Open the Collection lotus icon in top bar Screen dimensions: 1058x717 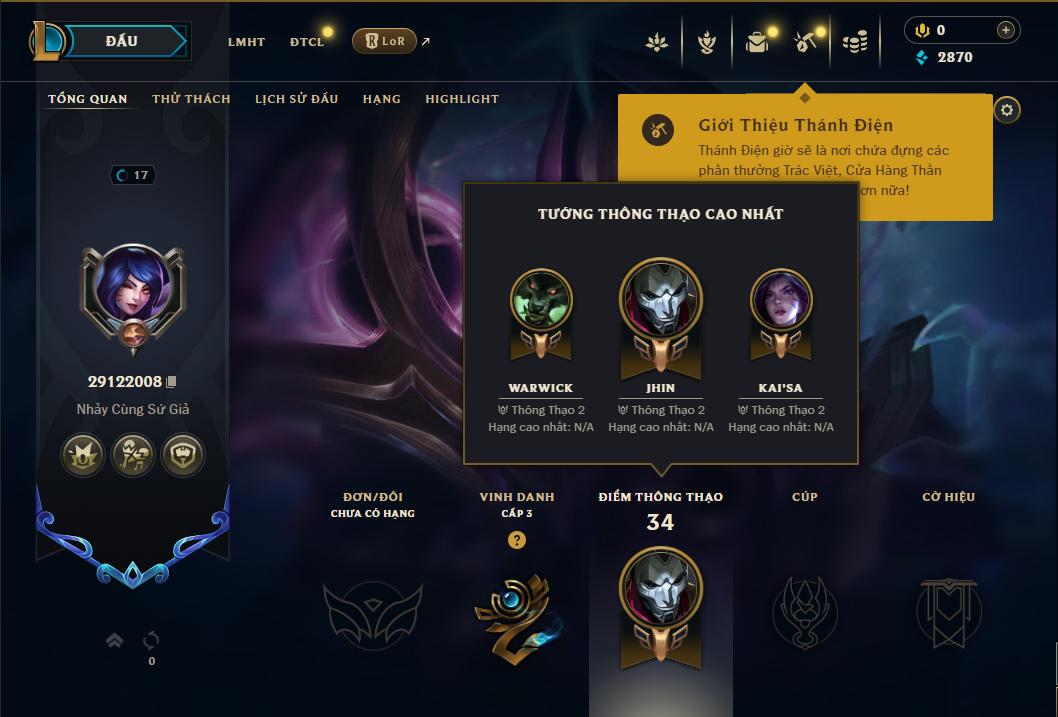pos(657,42)
